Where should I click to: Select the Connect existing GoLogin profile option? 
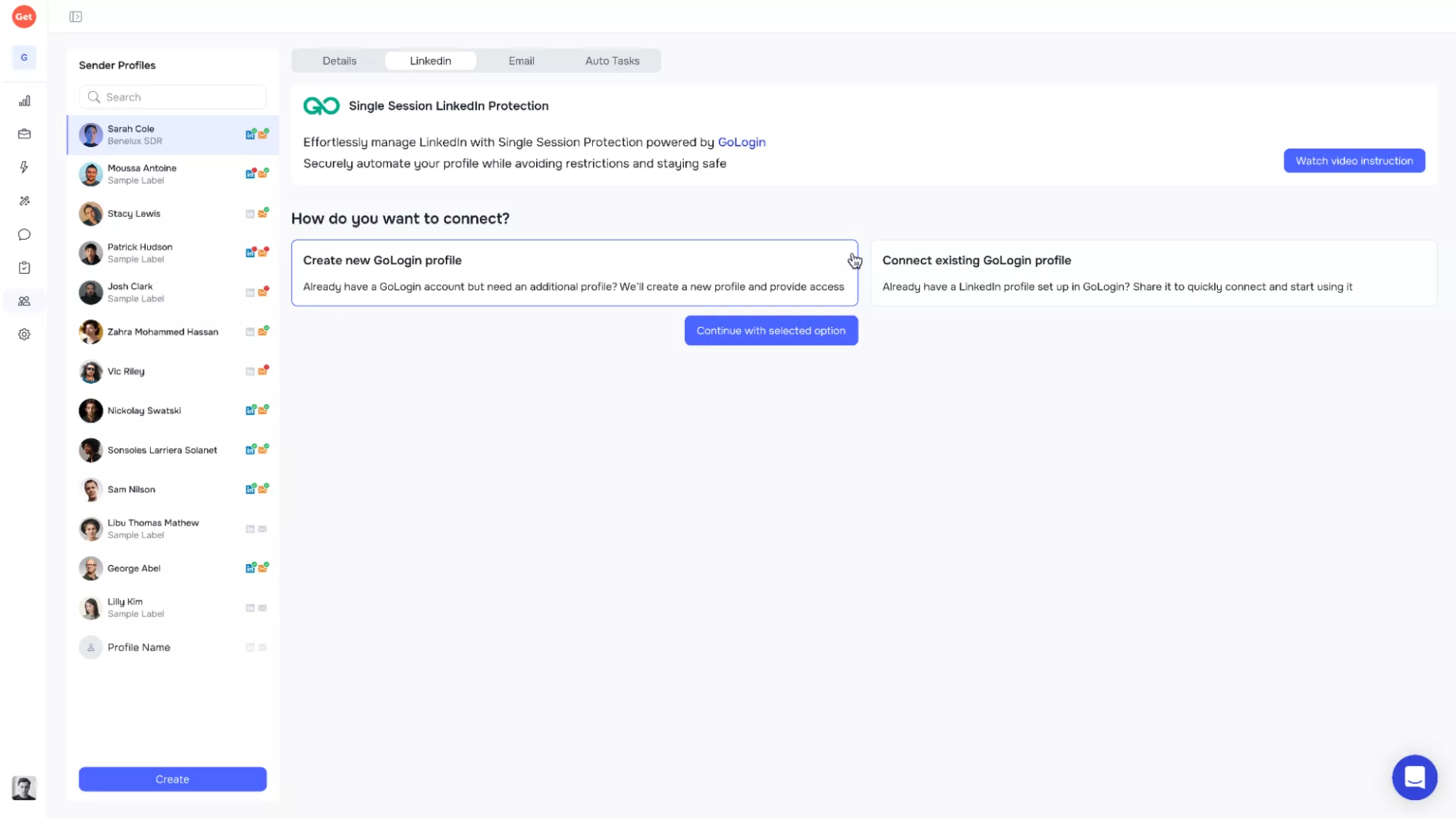[x=1153, y=273]
